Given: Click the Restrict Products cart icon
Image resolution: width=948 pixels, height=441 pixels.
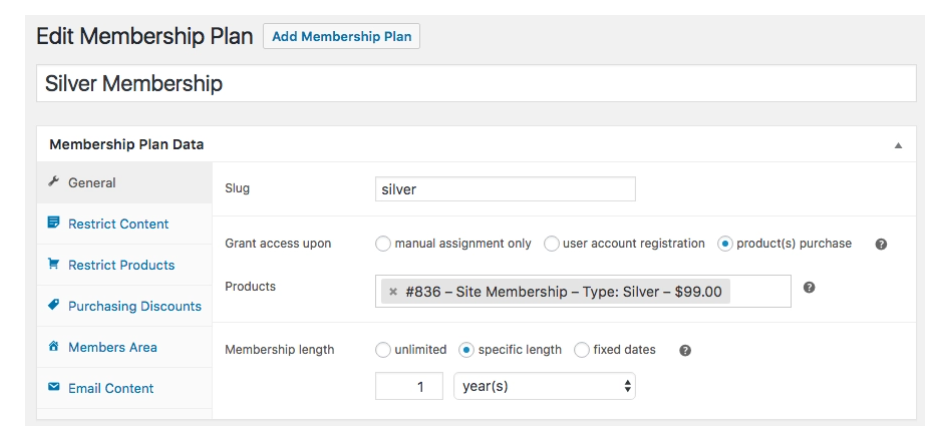Looking at the screenshot, I should point(54,264).
